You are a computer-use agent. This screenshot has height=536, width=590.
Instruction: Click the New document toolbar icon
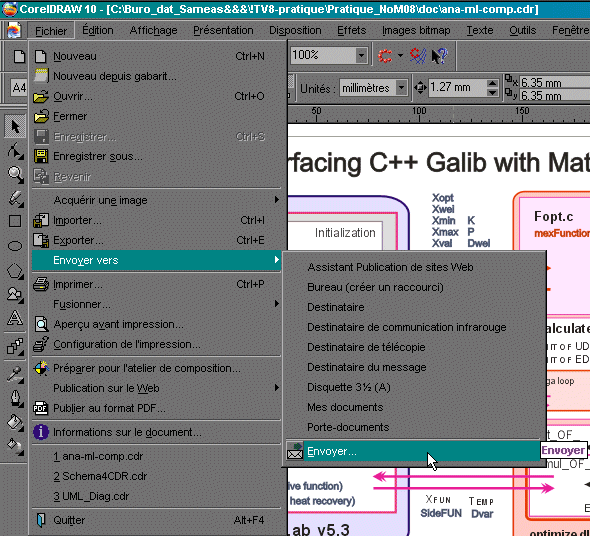19,56
